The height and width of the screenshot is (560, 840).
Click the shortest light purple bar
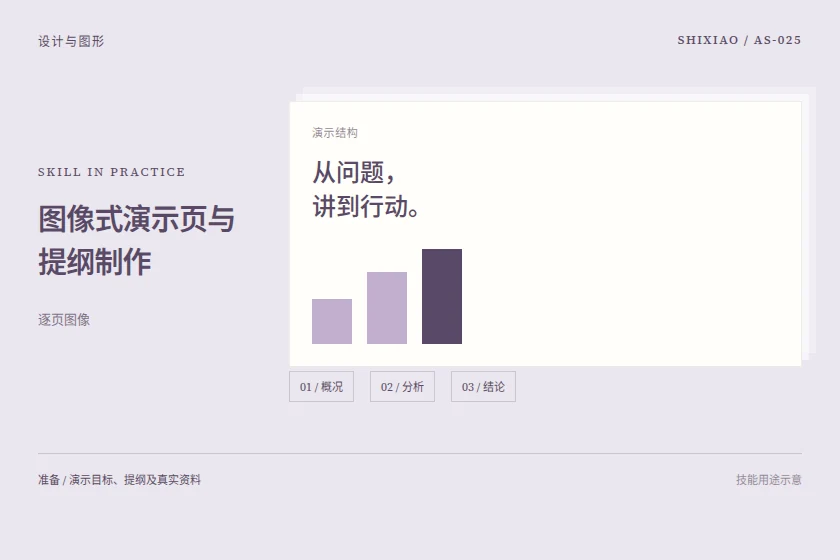[x=332, y=322]
